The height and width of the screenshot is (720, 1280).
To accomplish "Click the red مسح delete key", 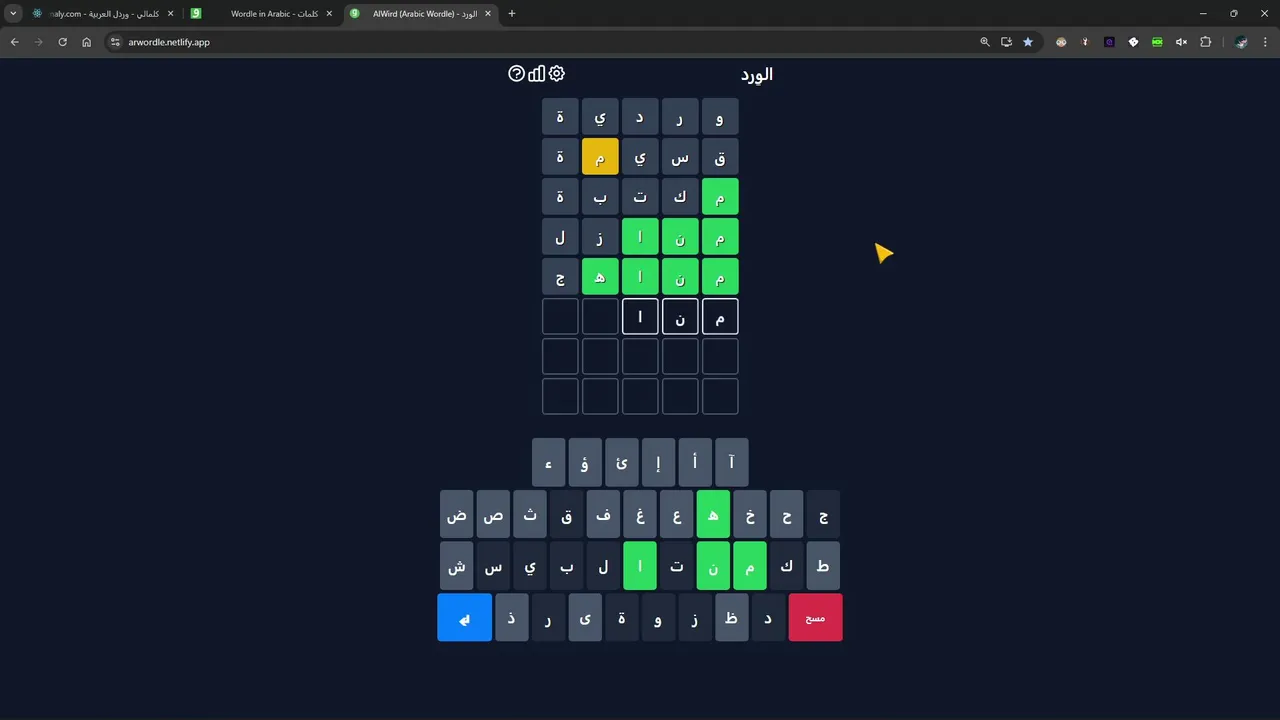I will pos(815,617).
